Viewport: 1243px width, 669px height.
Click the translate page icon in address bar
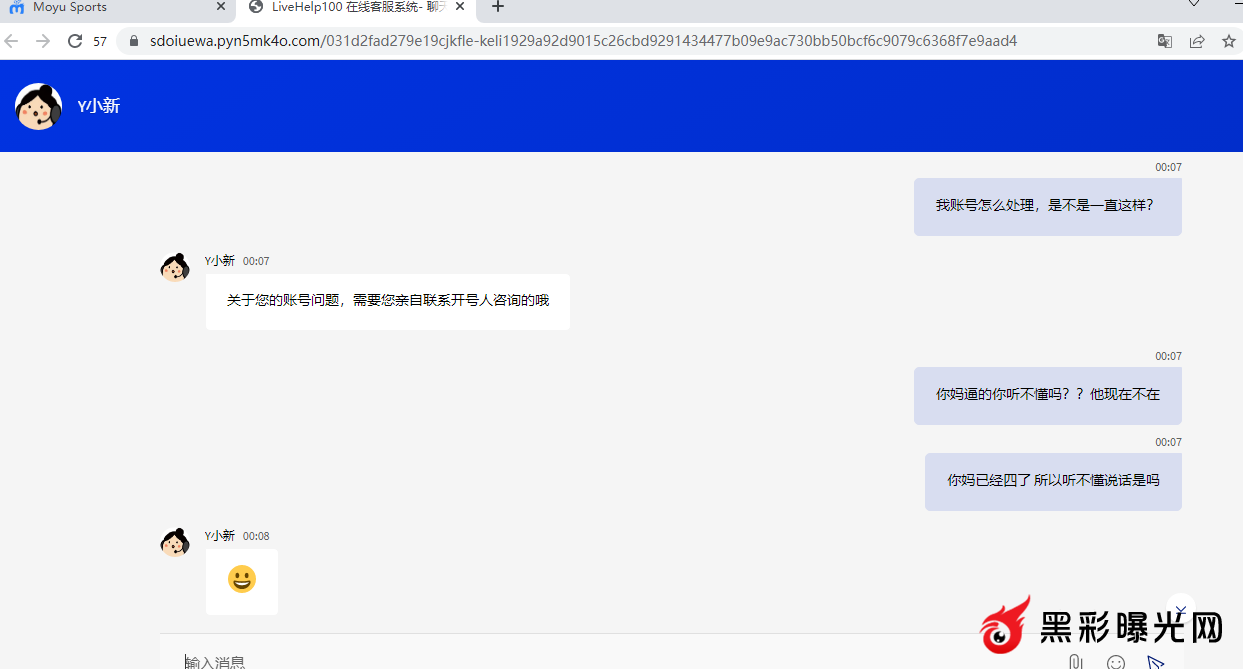pyautogui.click(x=1165, y=41)
